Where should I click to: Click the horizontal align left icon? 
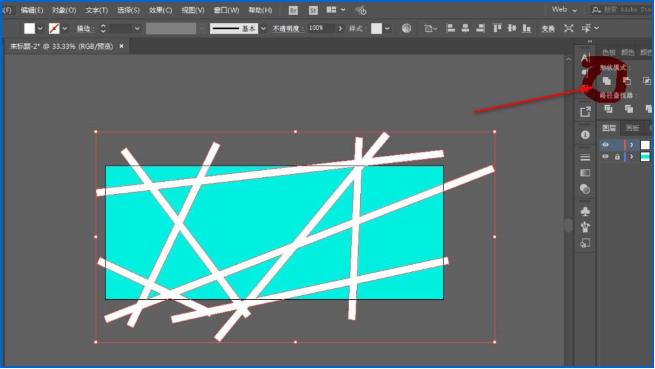tap(450, 28)
